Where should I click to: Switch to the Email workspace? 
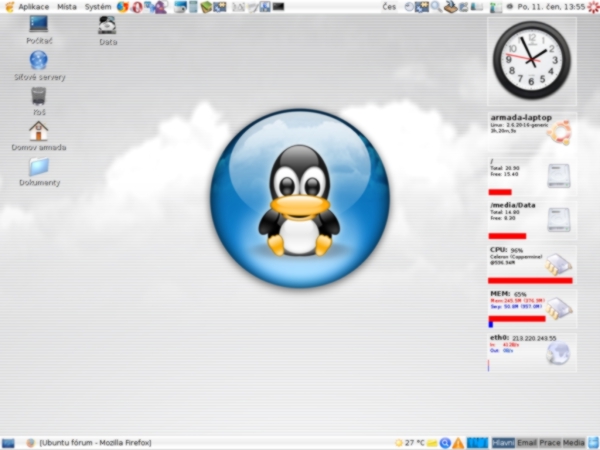(527, 443)
